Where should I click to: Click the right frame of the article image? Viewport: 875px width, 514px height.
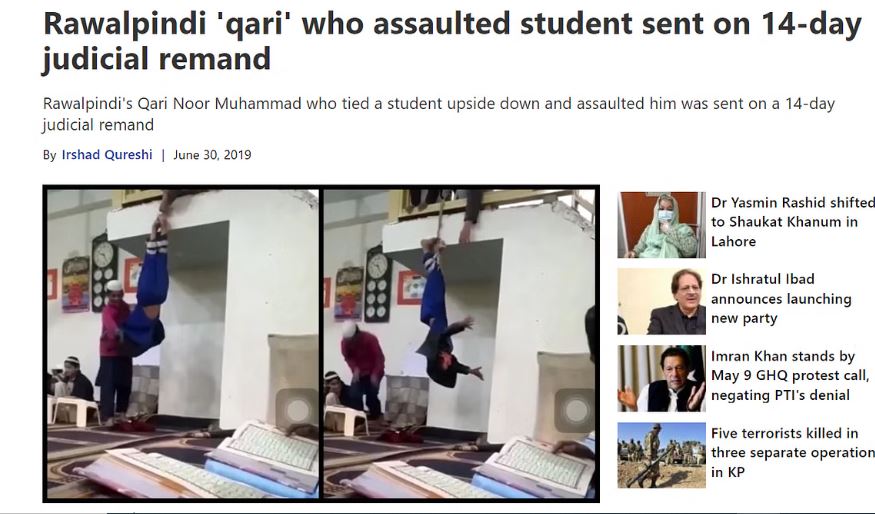point(459,344)
